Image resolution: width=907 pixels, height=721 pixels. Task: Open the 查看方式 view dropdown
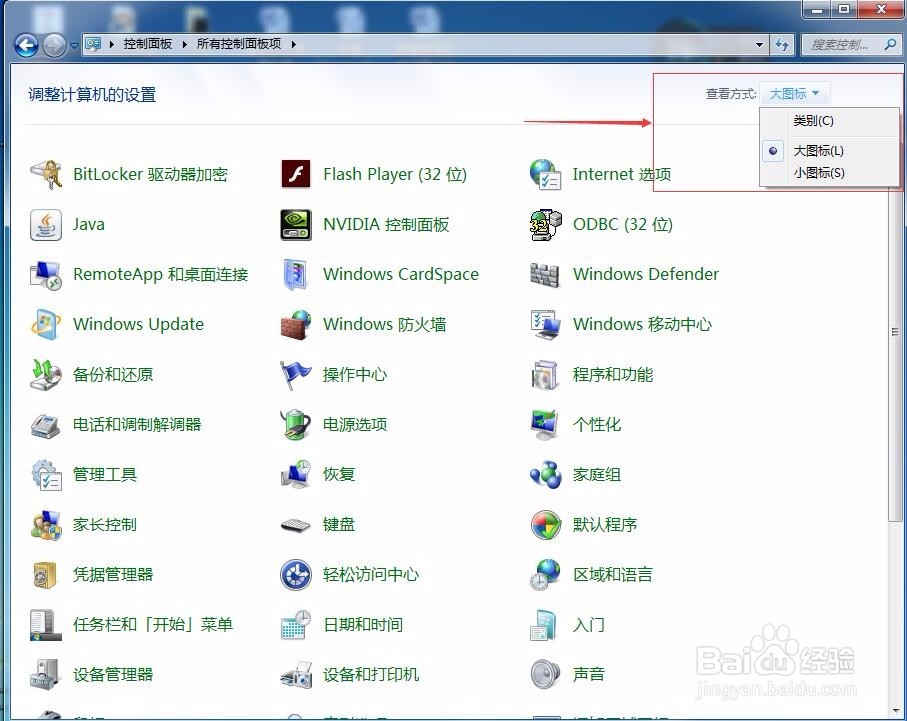pos(795,93)
